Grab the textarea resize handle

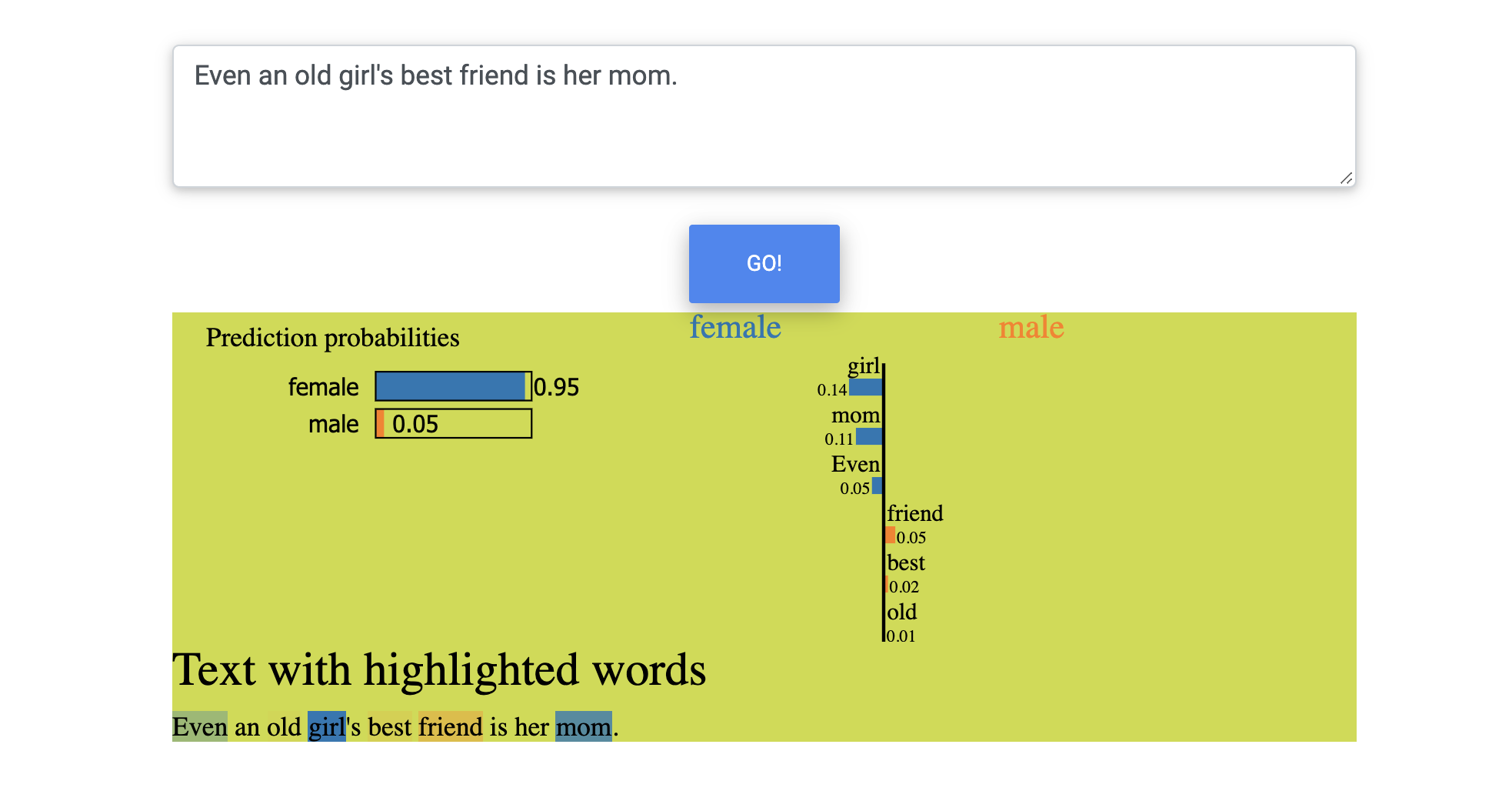(x=1346, y=178)
